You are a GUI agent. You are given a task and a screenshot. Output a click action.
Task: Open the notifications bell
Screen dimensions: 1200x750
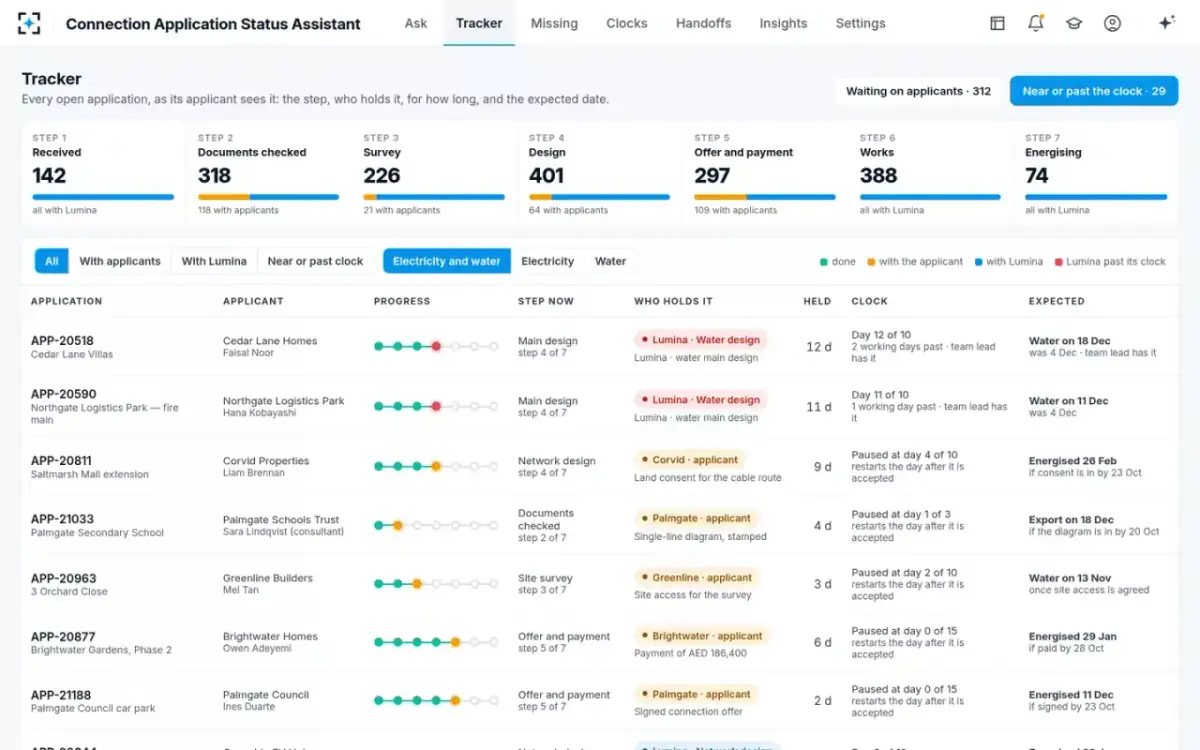(1036, 23)
